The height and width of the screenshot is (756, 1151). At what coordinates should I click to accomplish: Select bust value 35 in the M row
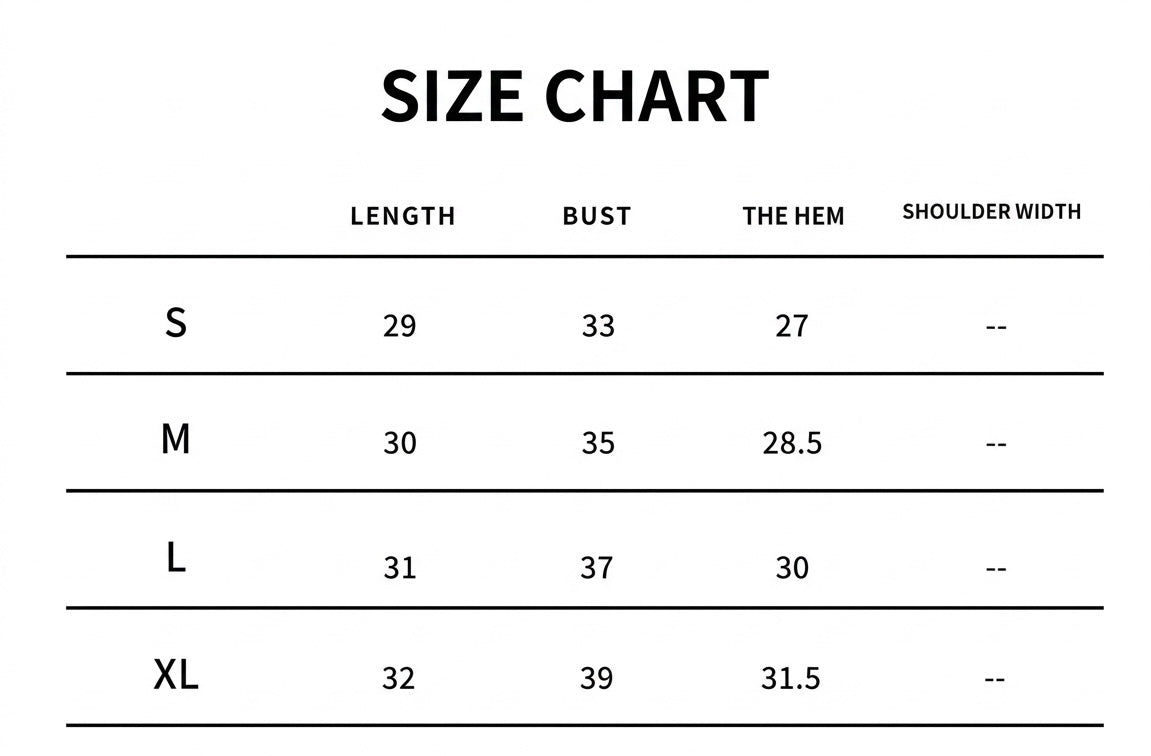point(598,443)
